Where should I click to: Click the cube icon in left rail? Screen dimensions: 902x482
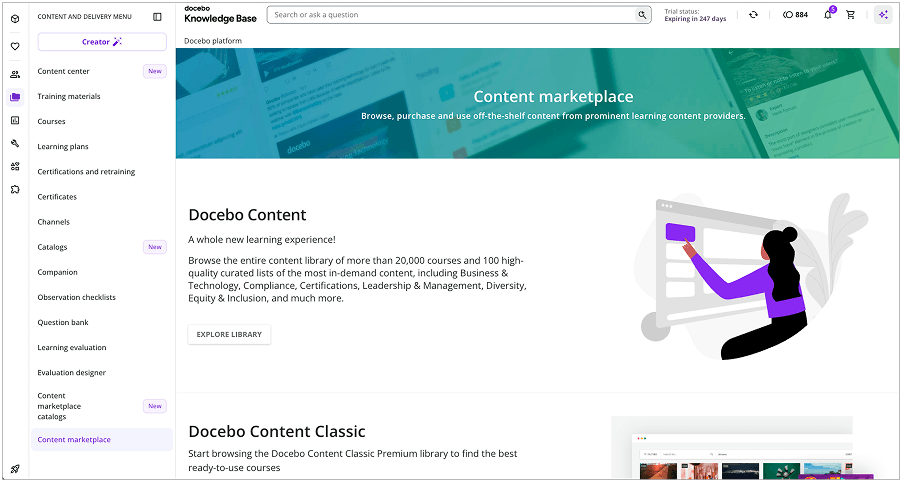(x=15, y=19)
